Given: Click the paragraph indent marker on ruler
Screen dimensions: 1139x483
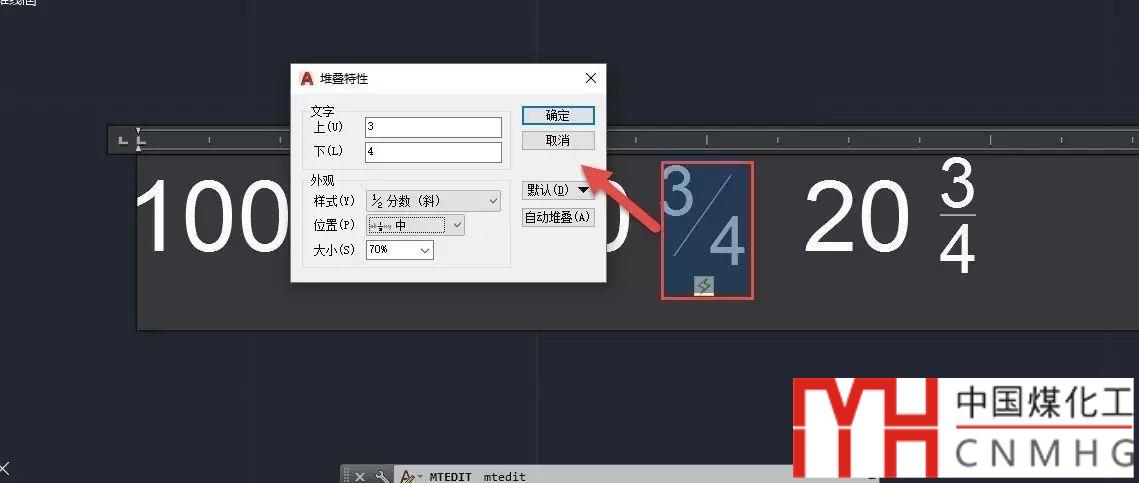Looking at the screenshot, I should coord(139,147).
